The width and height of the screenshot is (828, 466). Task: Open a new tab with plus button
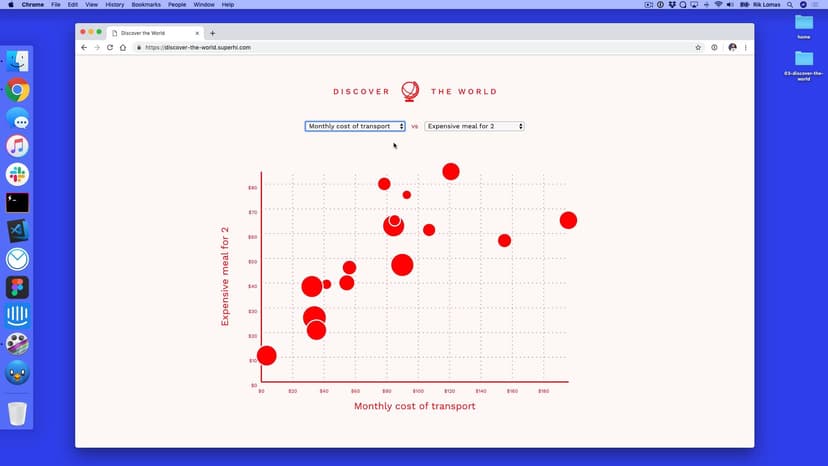click(x=212, y=33)
